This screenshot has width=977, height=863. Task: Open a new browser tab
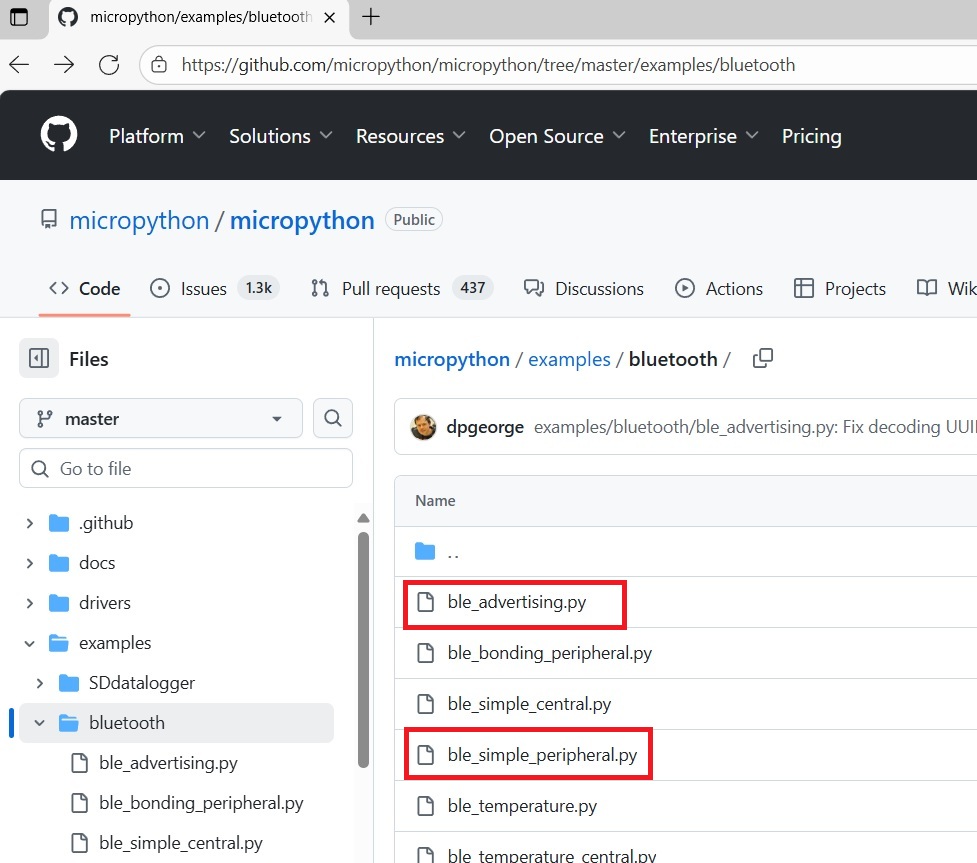point(371,17)
